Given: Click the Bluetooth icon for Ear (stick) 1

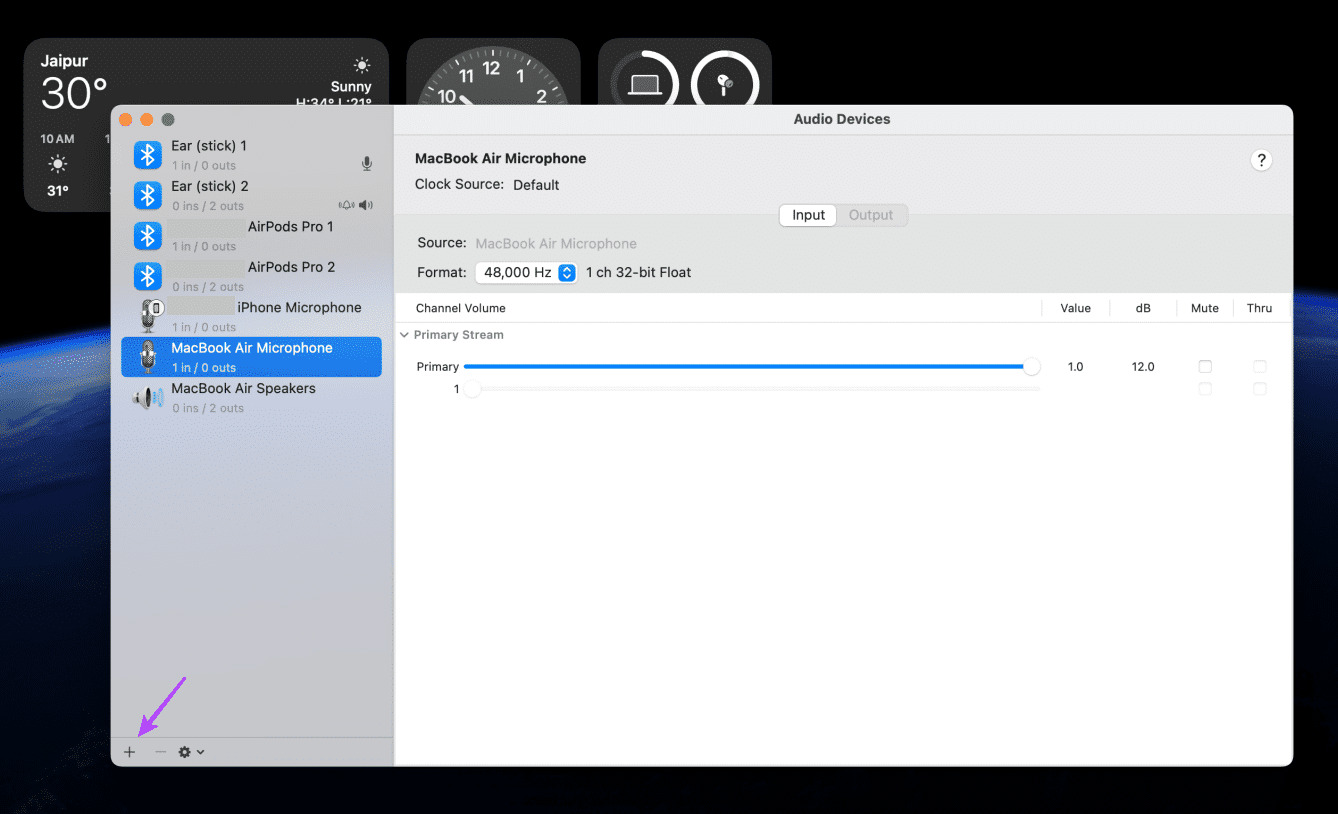Looking at the screenshot, I should pos(148,155).
